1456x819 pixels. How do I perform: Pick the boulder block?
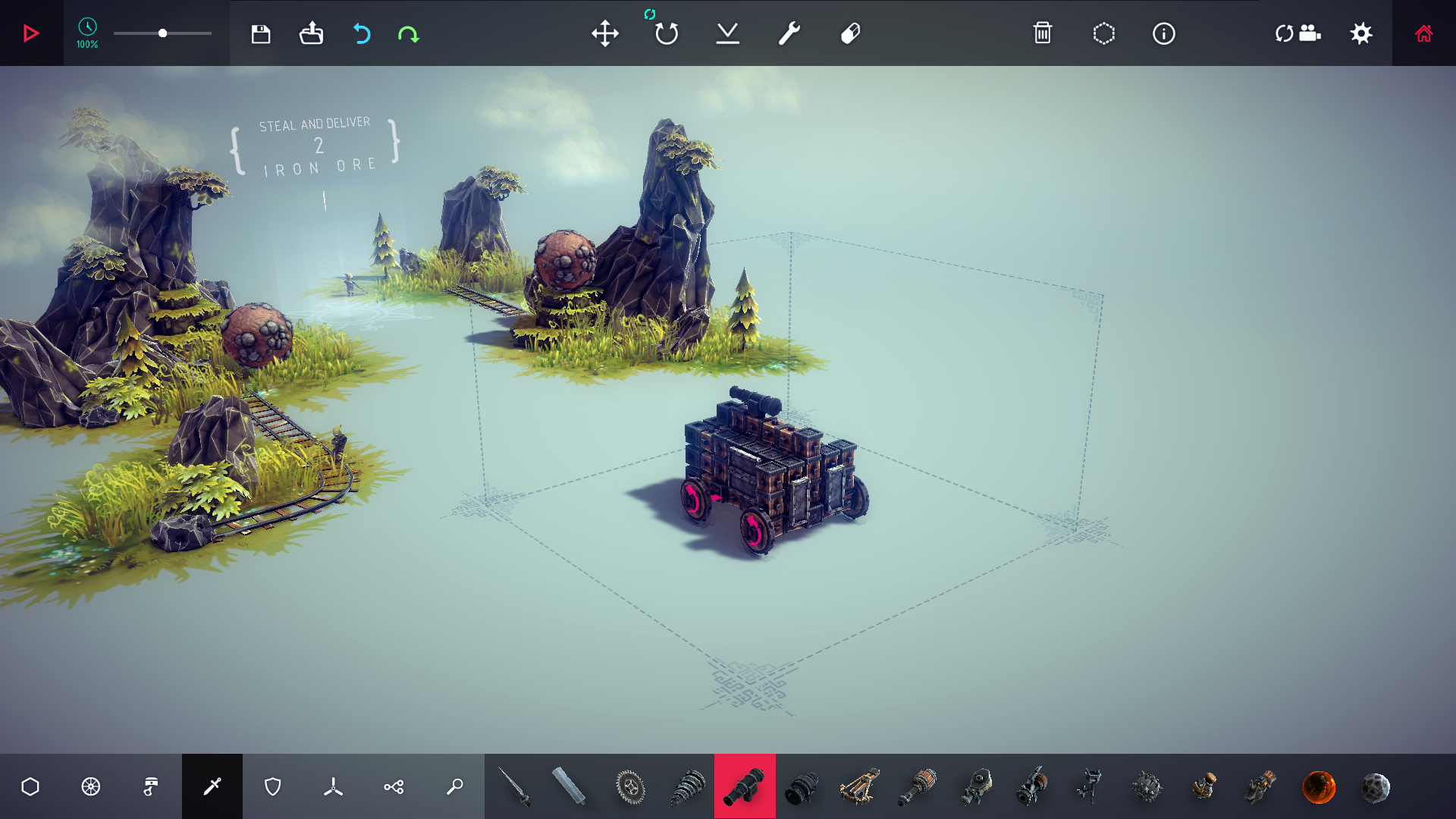1376,786
